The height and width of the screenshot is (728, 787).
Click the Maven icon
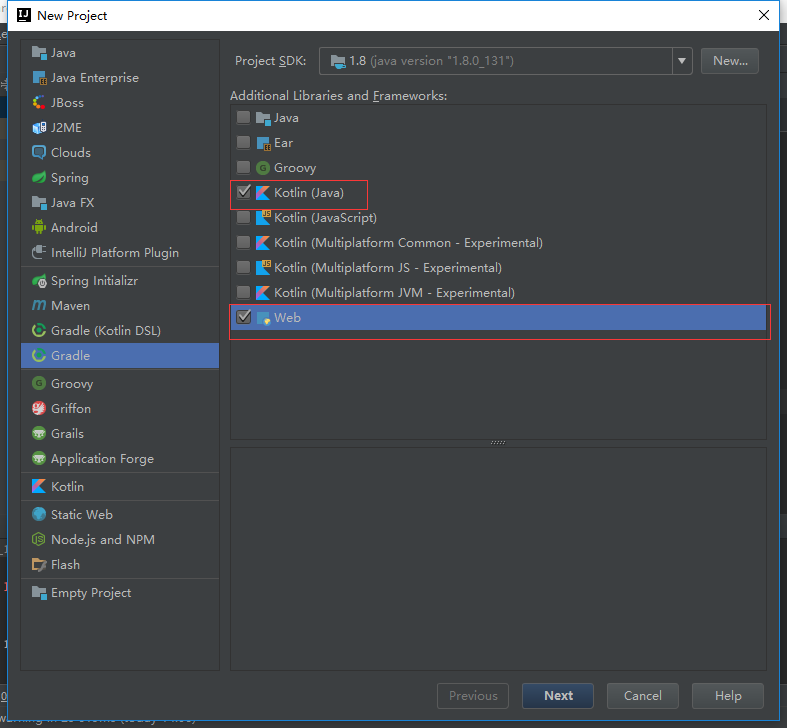point(39,306)
